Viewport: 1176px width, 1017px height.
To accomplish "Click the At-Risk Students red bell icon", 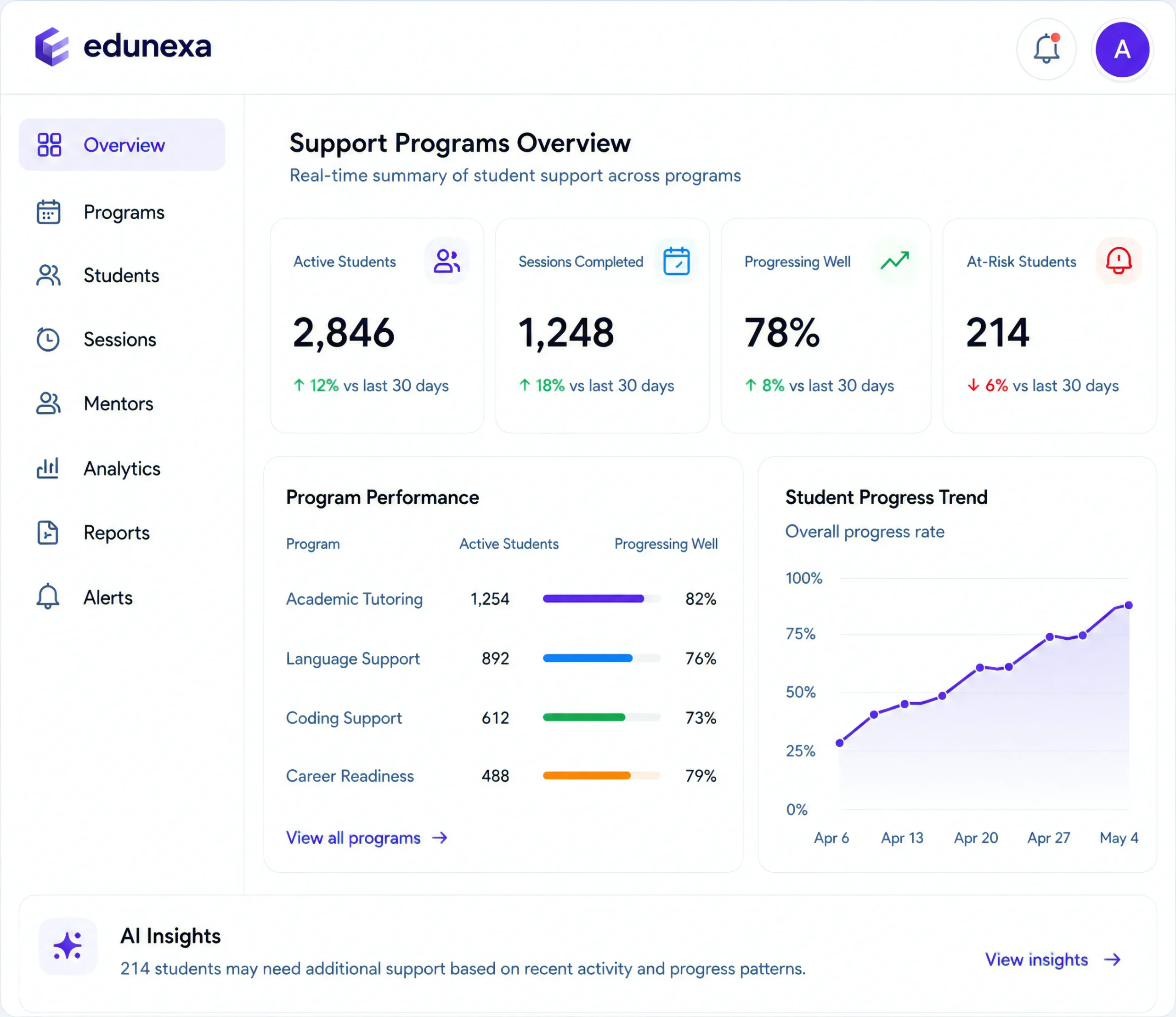I will [1118, 261].
